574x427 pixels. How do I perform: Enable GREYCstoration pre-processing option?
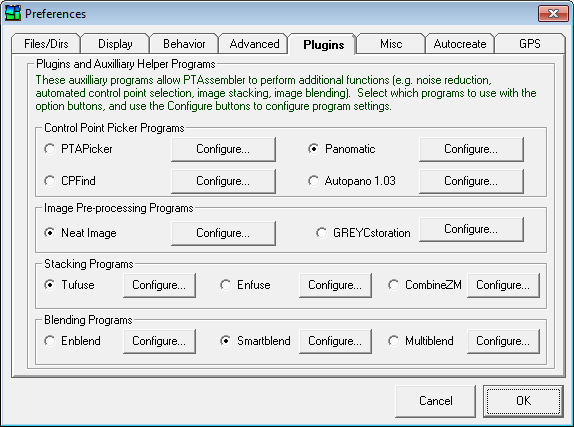322,233
